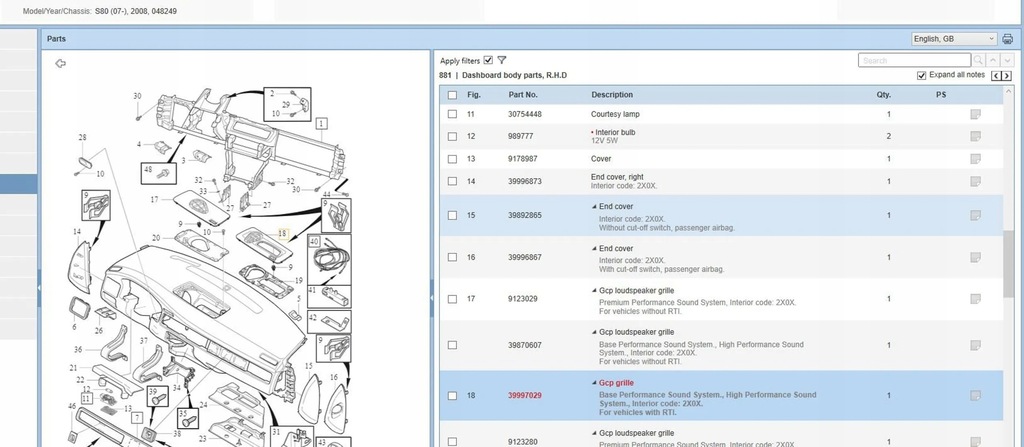Collapse notes of 9123280 loudspeaker grille
The width and height of the screenshot is (1024, 447).
click(594, 433)
